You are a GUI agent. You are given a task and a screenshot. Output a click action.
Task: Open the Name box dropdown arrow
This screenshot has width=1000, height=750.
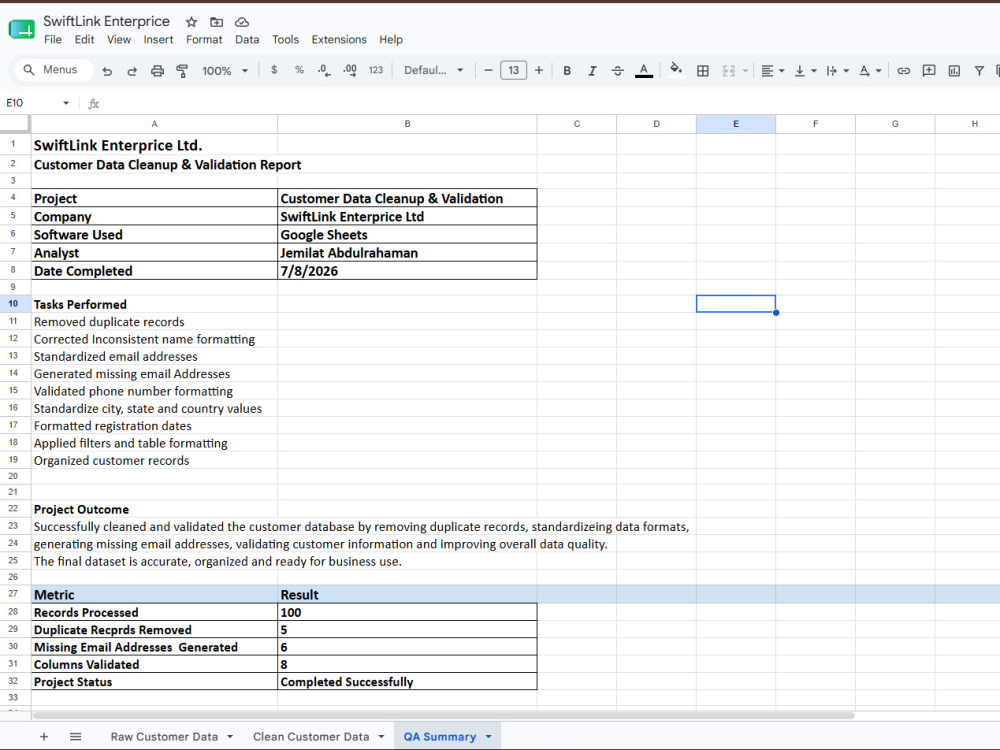pos(66,103)
